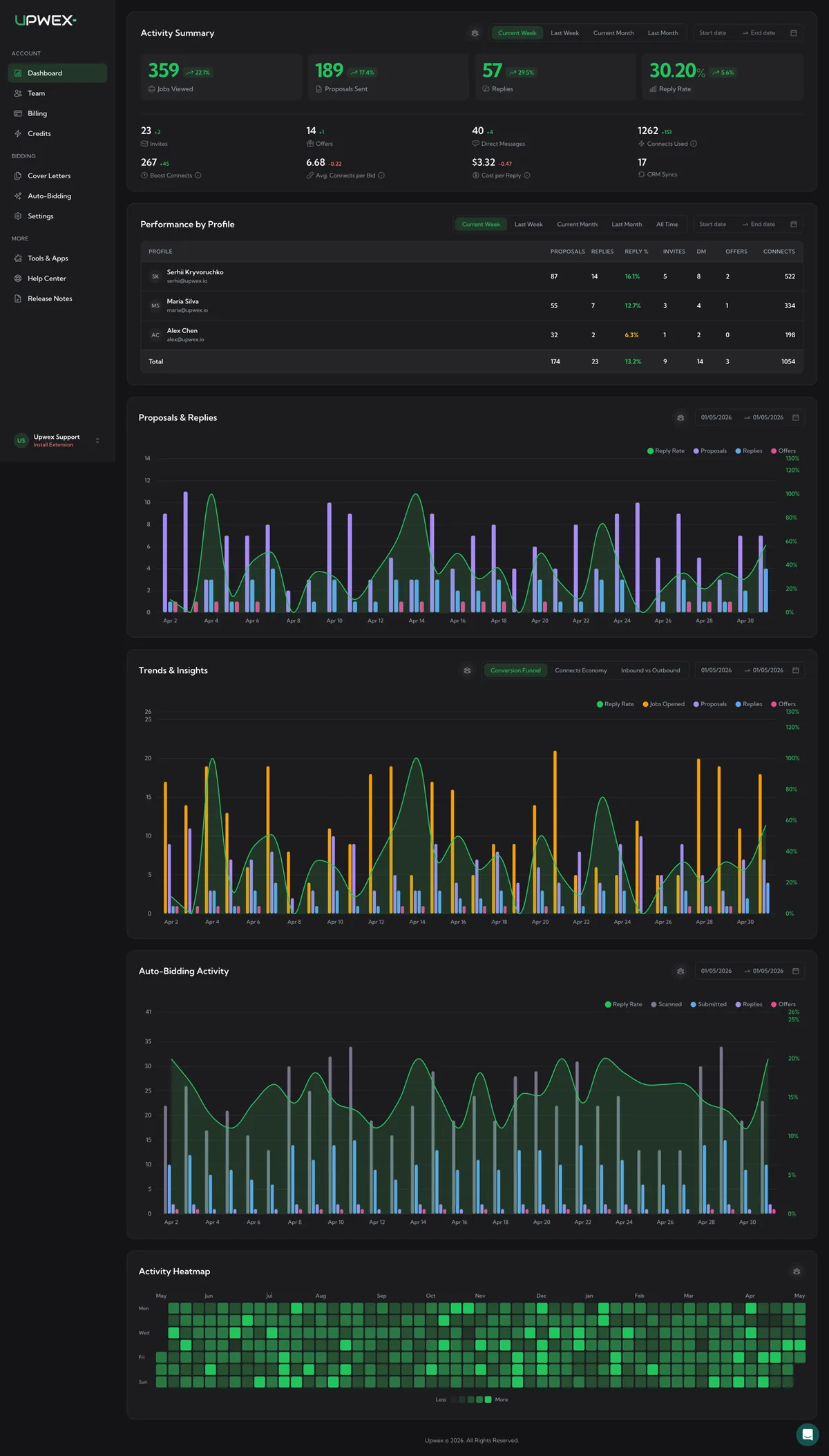Switch to Connects Economy tab
Screen dimensions: 829x1456
[x=581, y=670]
